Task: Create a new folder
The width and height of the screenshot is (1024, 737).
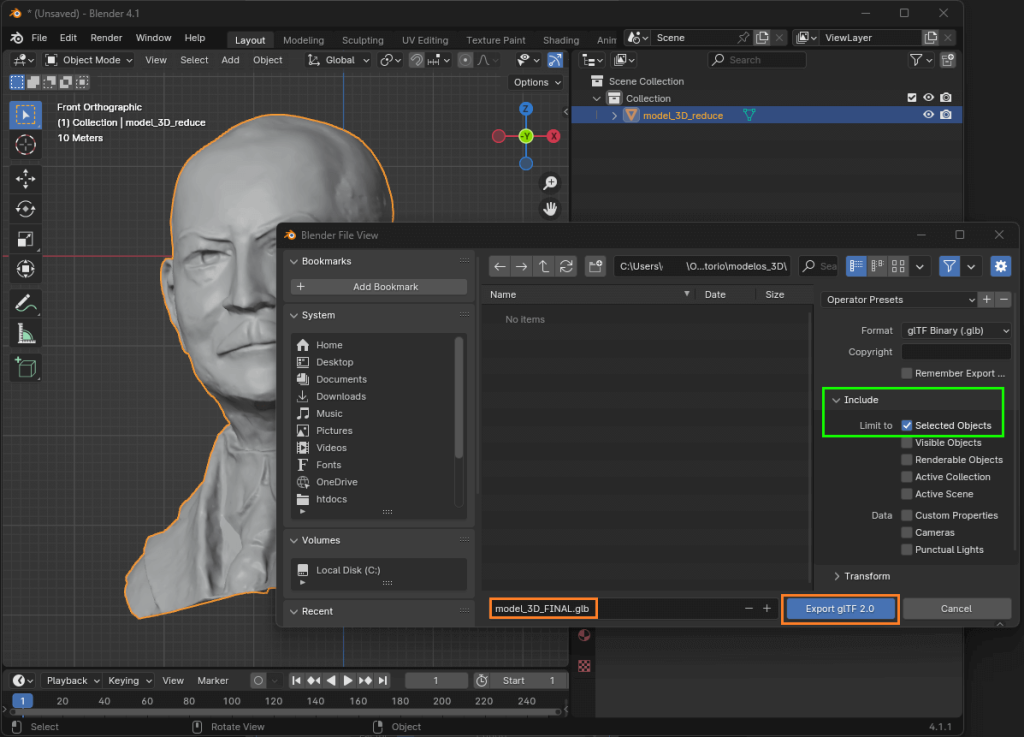Action: click(x=595, y=266)
